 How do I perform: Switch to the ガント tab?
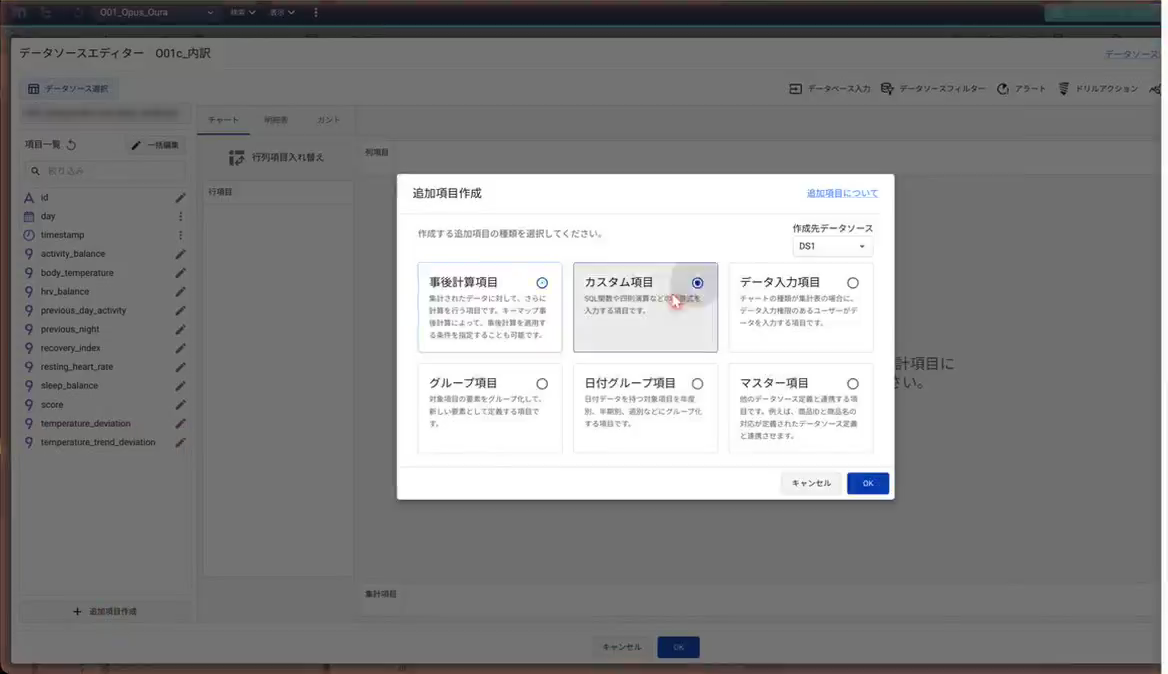tap(328, 120)
